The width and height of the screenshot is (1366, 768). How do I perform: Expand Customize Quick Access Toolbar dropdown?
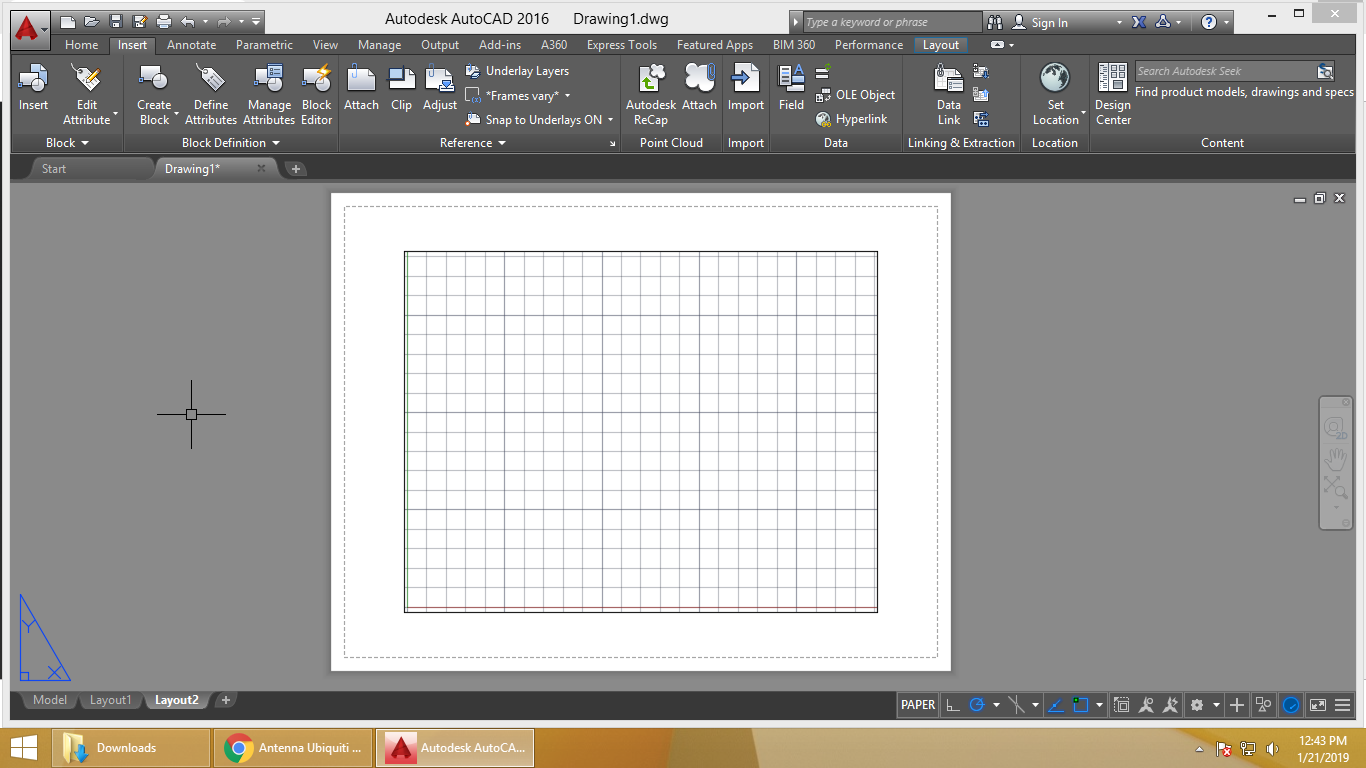(256, 21)
